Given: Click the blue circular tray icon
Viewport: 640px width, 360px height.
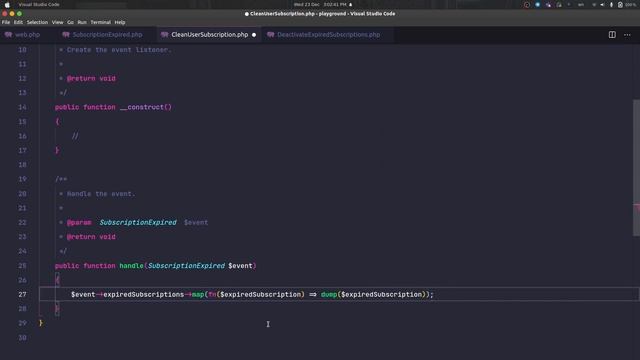Looking at the screenshot, I should [x=538, y=4].
